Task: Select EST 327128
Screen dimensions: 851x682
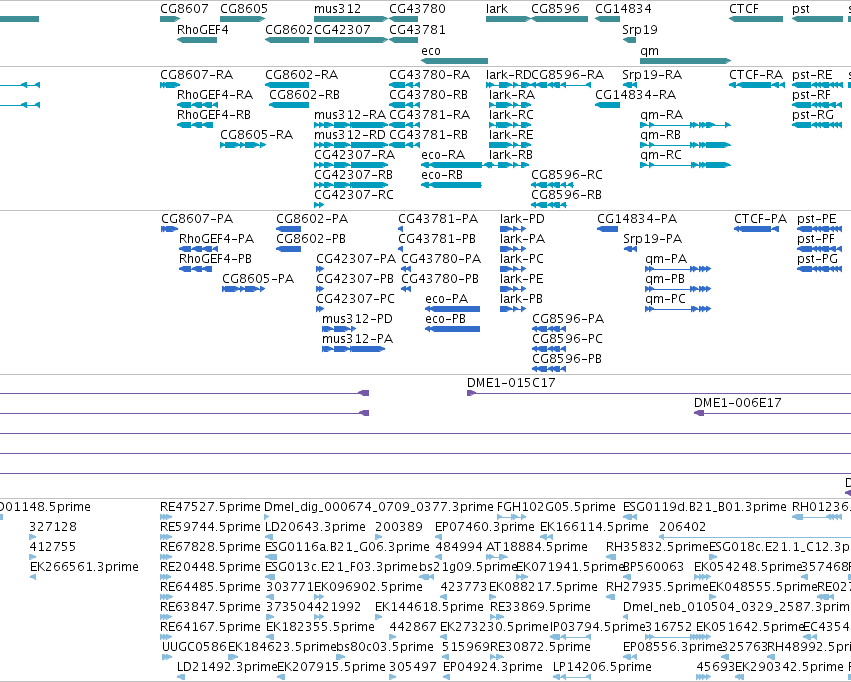Action: pos(53,527)
